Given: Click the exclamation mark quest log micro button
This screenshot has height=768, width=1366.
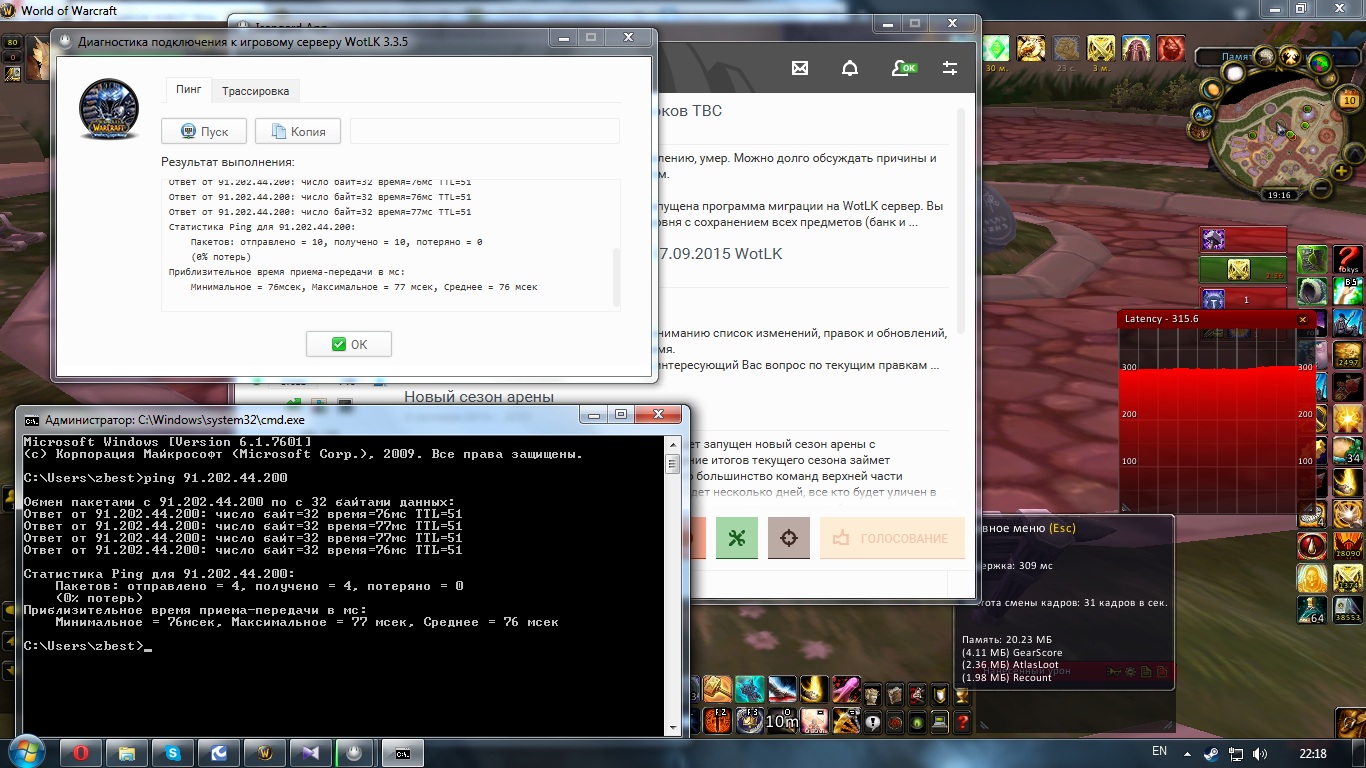Looking at the screenshot, I should click(873, 722).
